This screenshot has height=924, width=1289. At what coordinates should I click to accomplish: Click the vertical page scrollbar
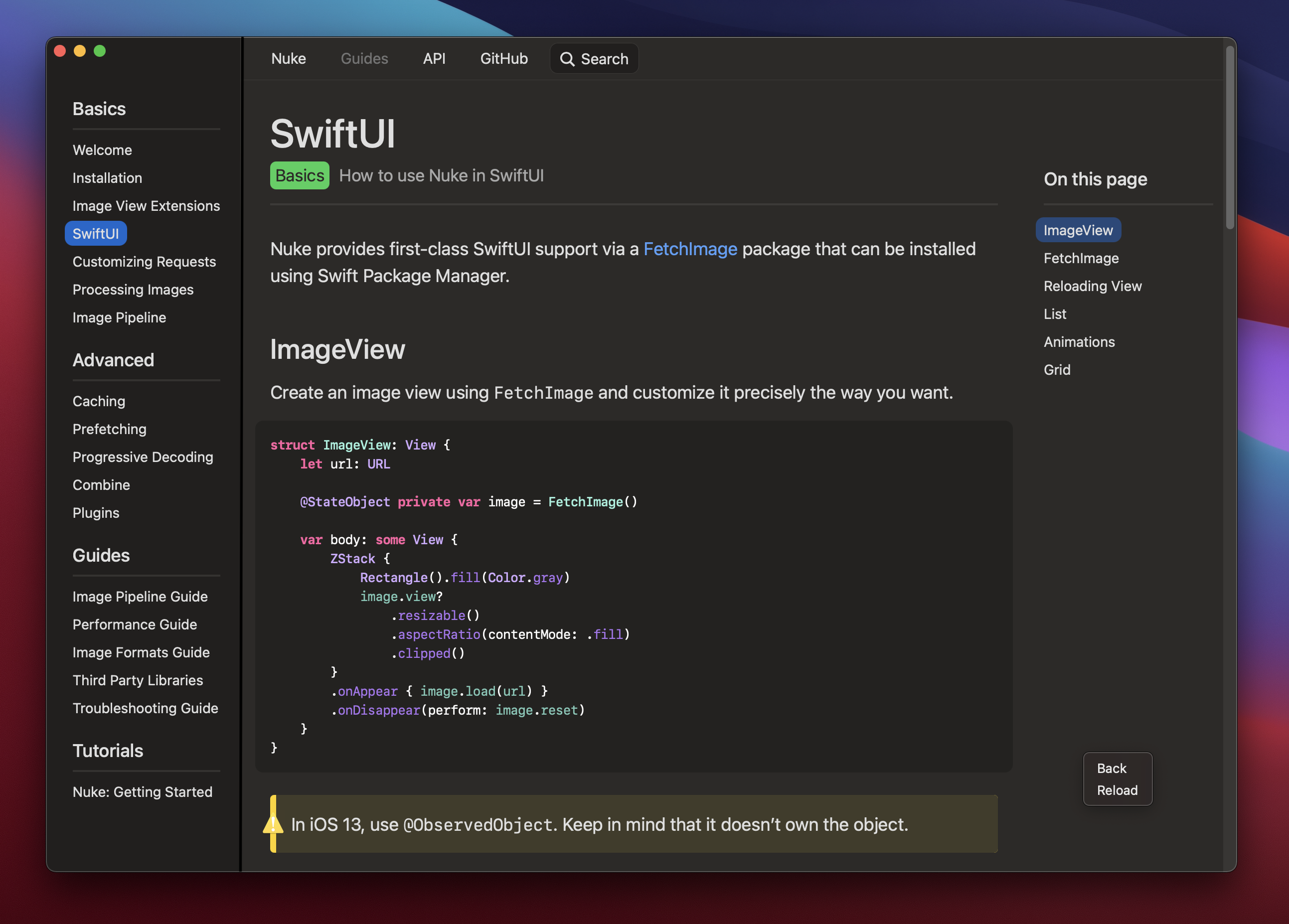pos(1230,138)
